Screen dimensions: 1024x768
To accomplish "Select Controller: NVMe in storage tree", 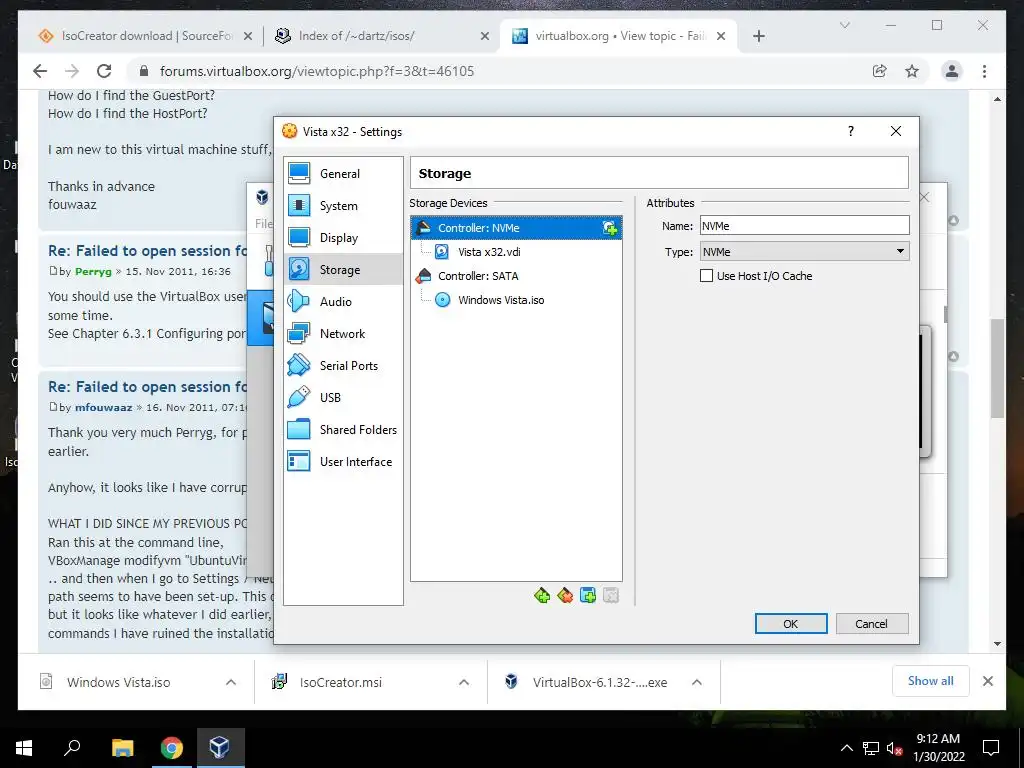I will pyautogui.click(x=516, y=228).
